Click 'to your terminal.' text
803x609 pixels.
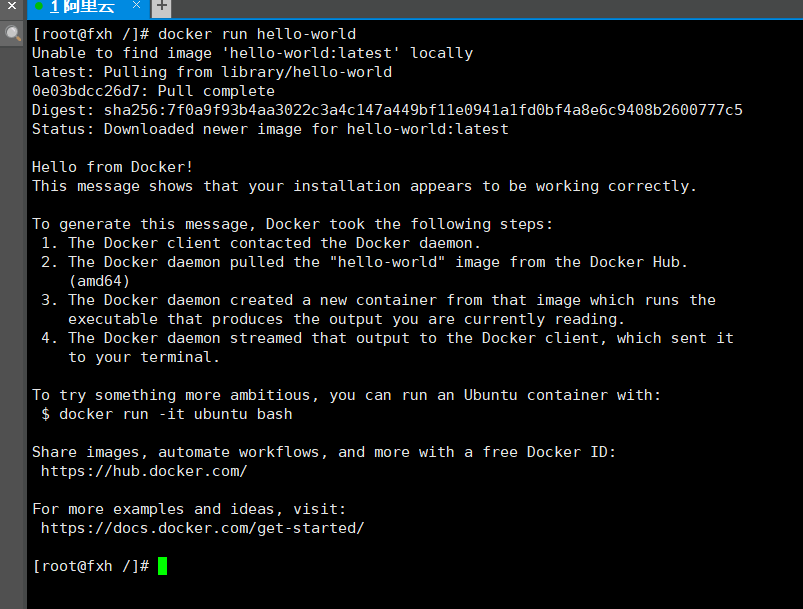click(144, 357)
